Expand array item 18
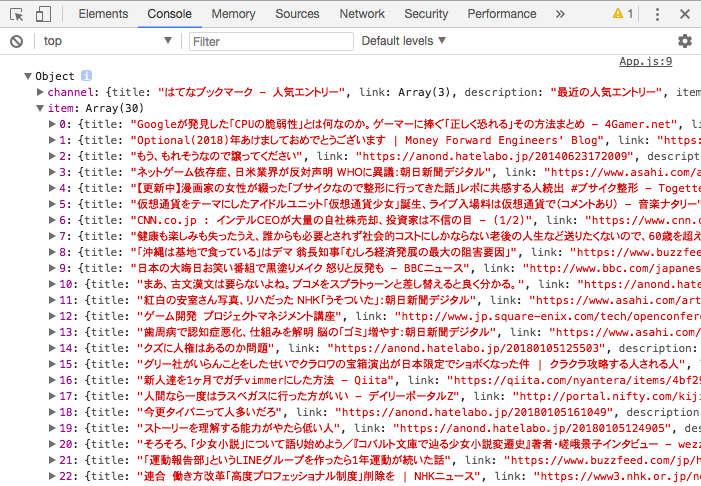701x486 pixels. pos(52,412)
